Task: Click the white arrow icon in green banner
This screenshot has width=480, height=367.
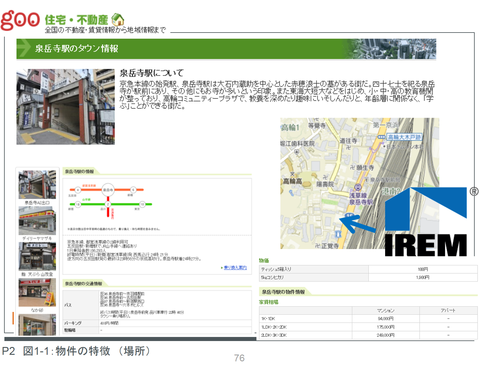Action: (x=24, y=48)
